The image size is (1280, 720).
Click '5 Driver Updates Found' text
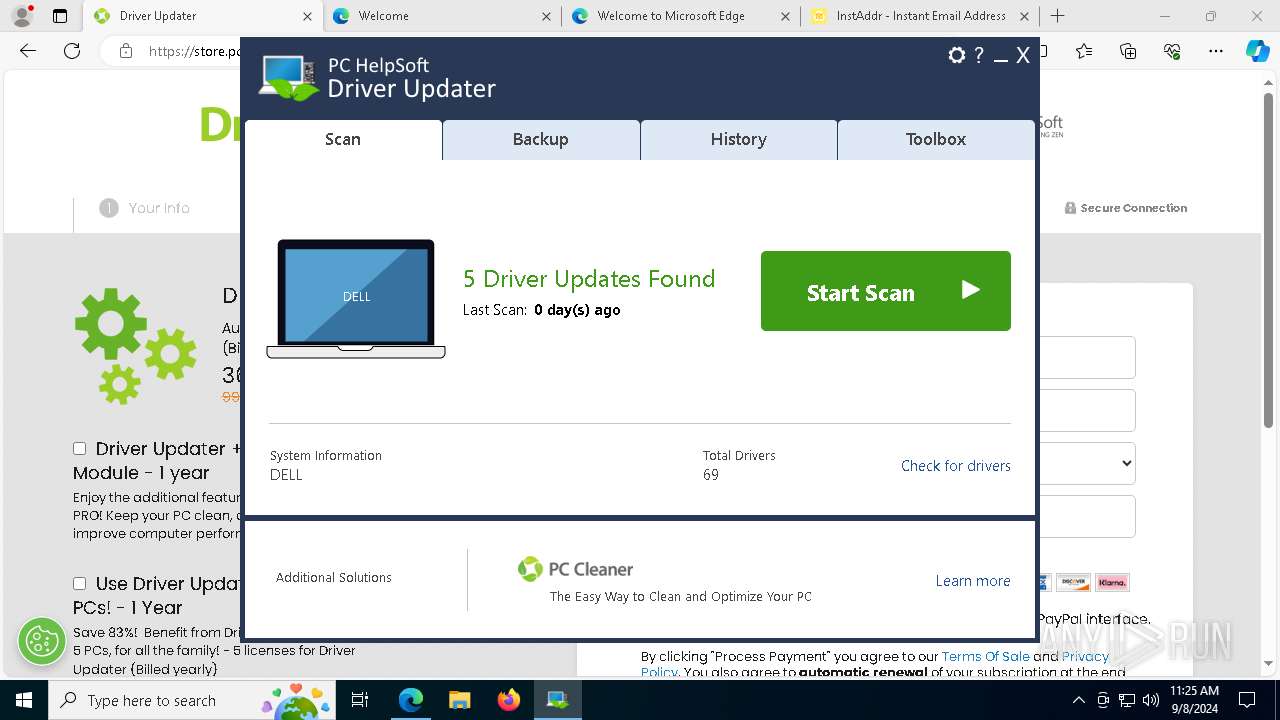click(589, 279)
